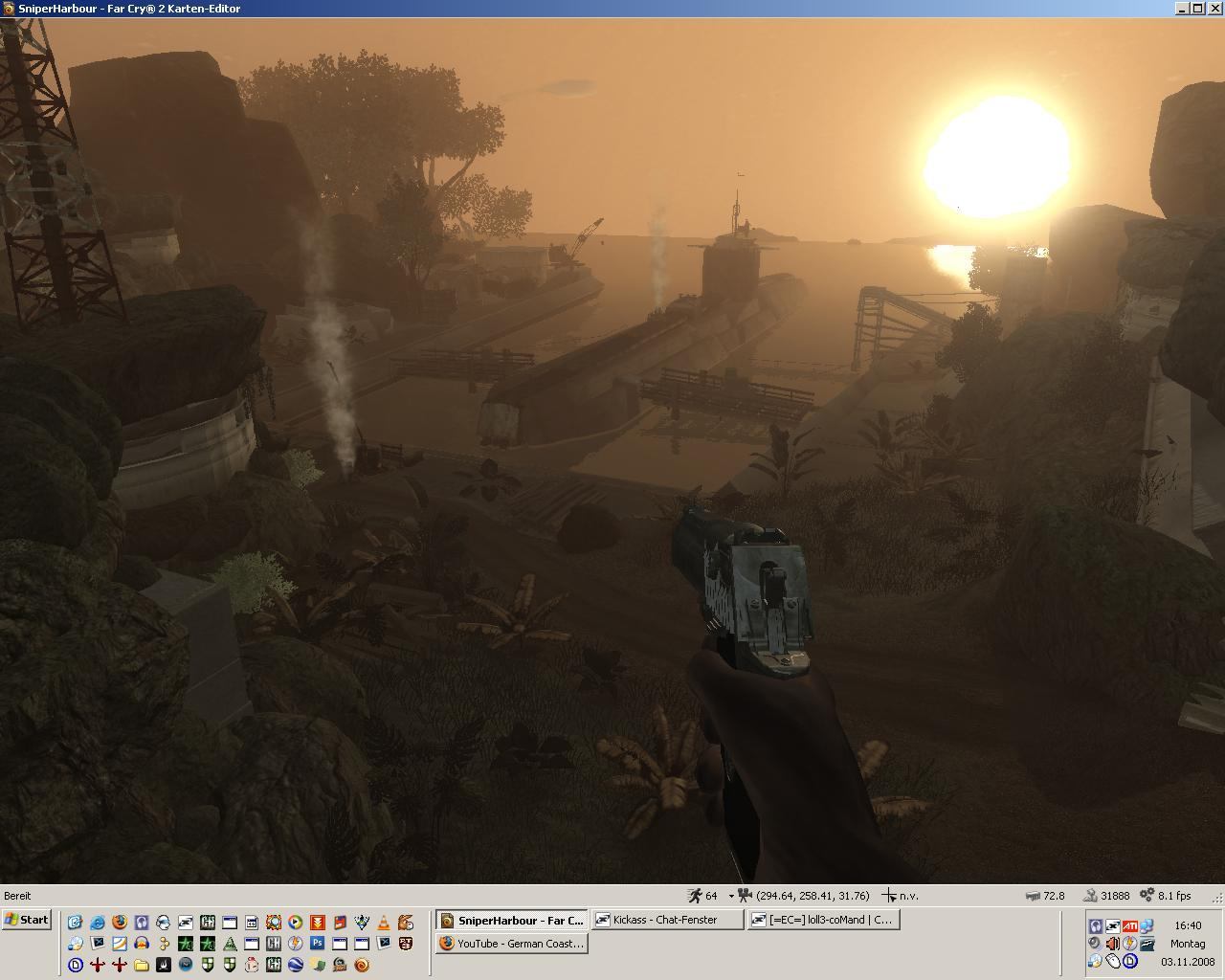Click the running man speed icon in status bar
1225x980 pixels.
tap(695, 896)
